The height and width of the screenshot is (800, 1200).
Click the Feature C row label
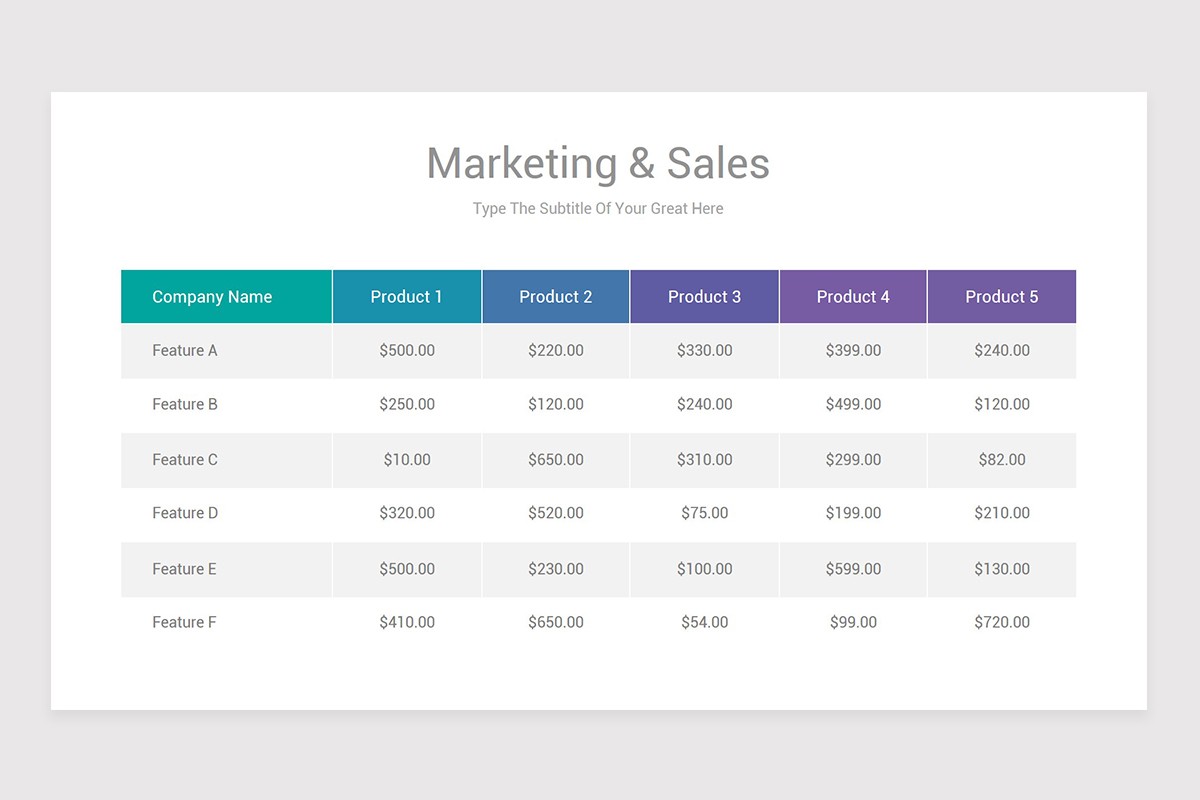[185, 460]
